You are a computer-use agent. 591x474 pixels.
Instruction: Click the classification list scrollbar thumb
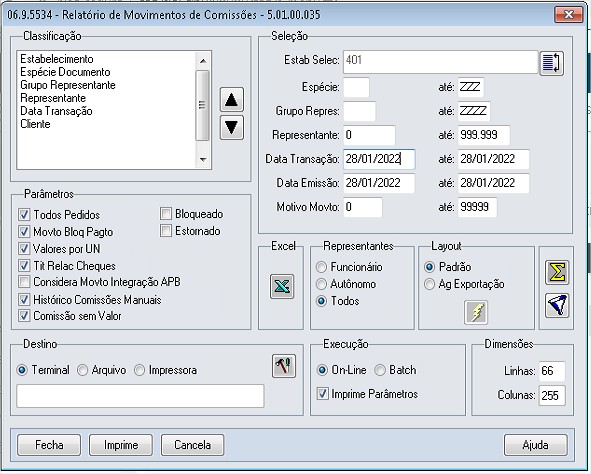point(203,105)
